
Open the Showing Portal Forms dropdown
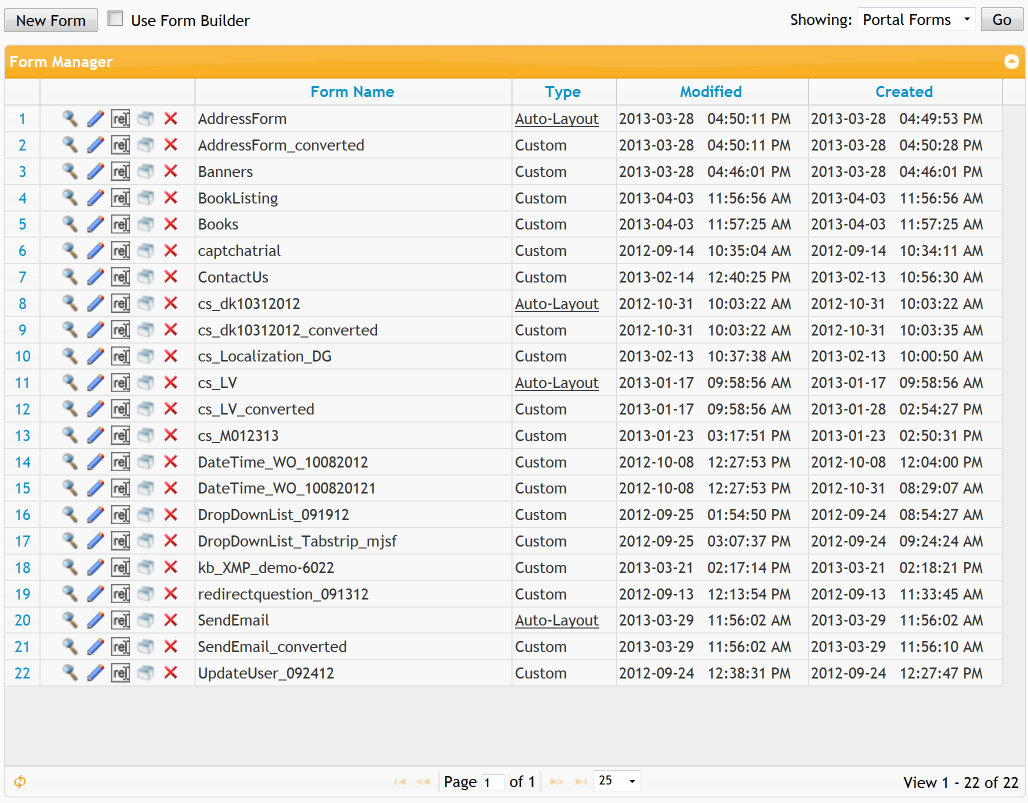(x=917, y=20)
